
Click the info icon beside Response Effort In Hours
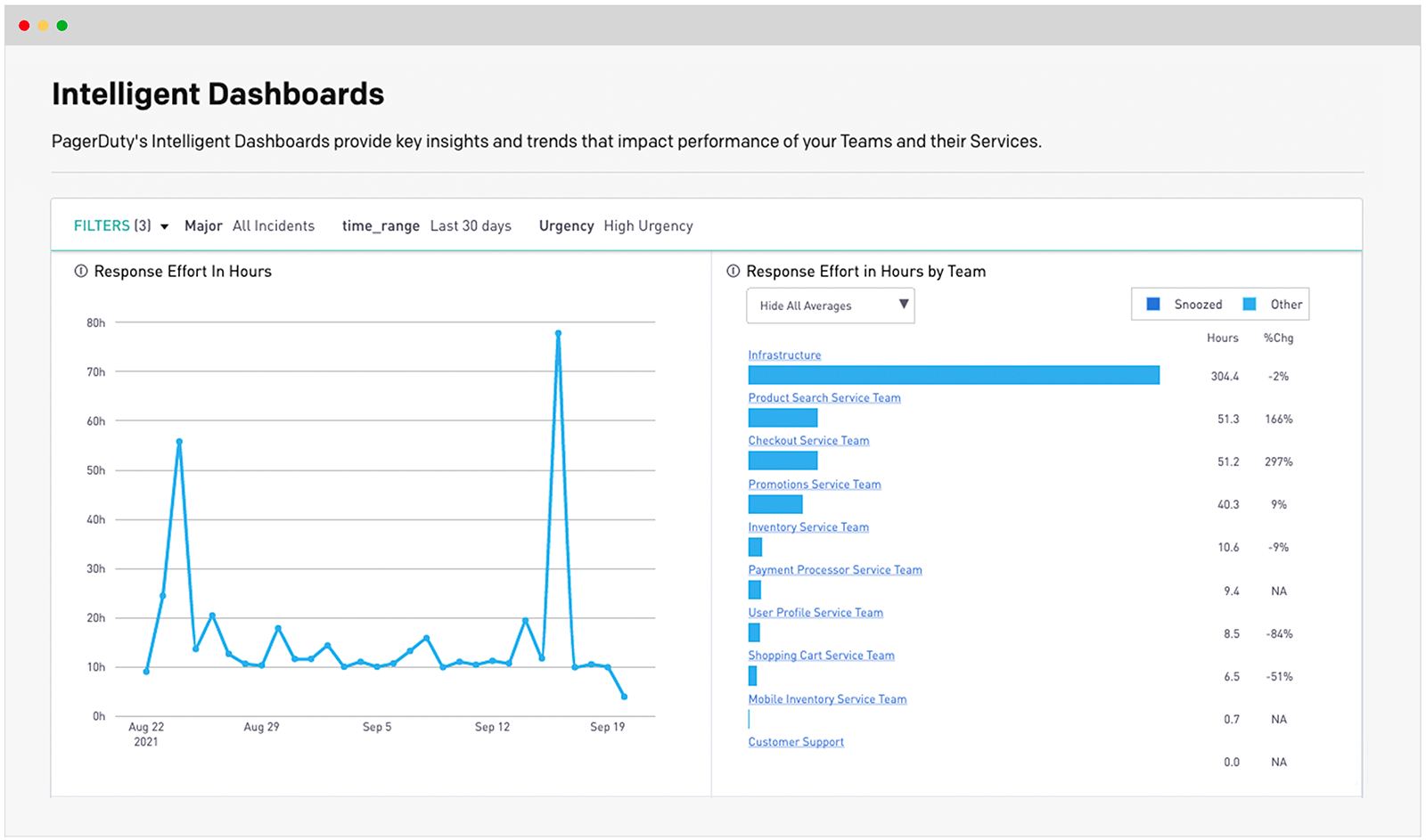coord(81,272)
